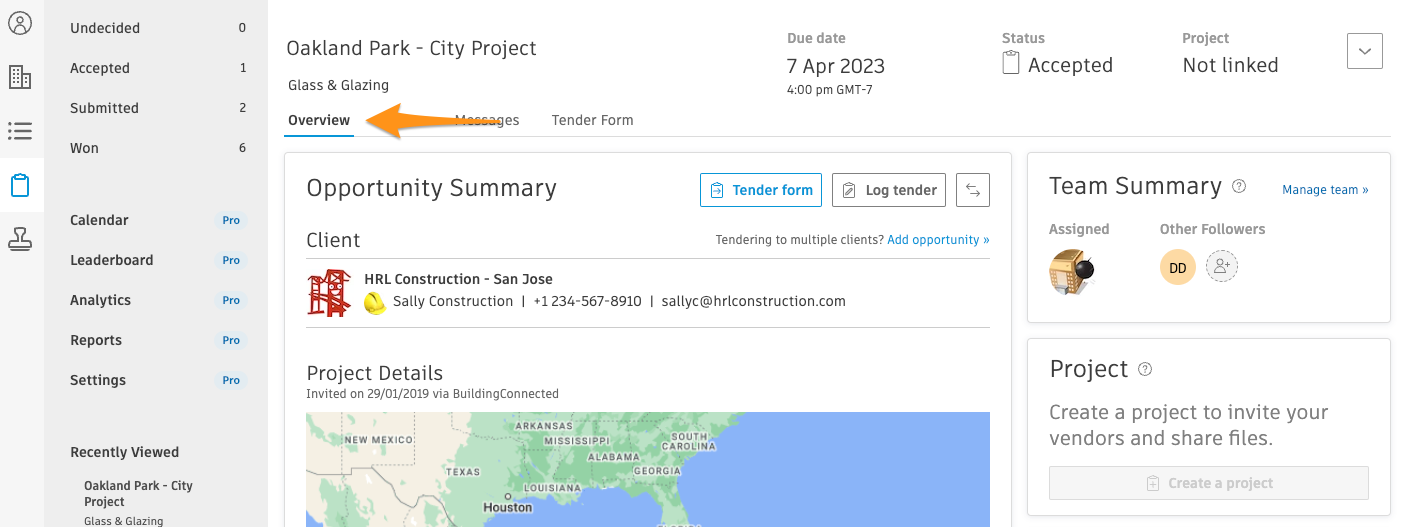
Task: Select the Overview tab
Action: point(319,120)
